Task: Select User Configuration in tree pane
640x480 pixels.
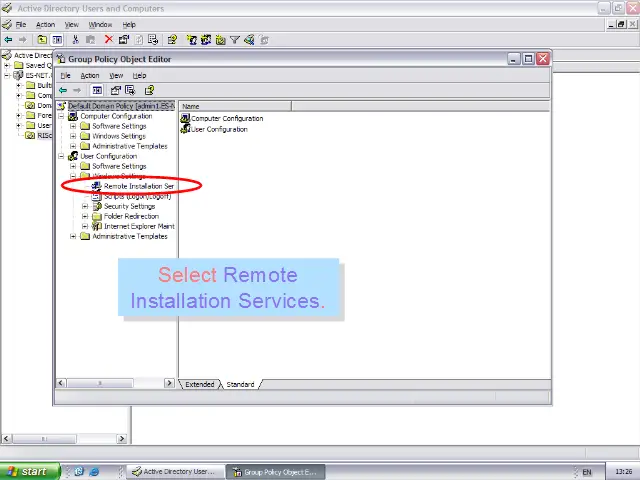Action: (x=108, y=156)
